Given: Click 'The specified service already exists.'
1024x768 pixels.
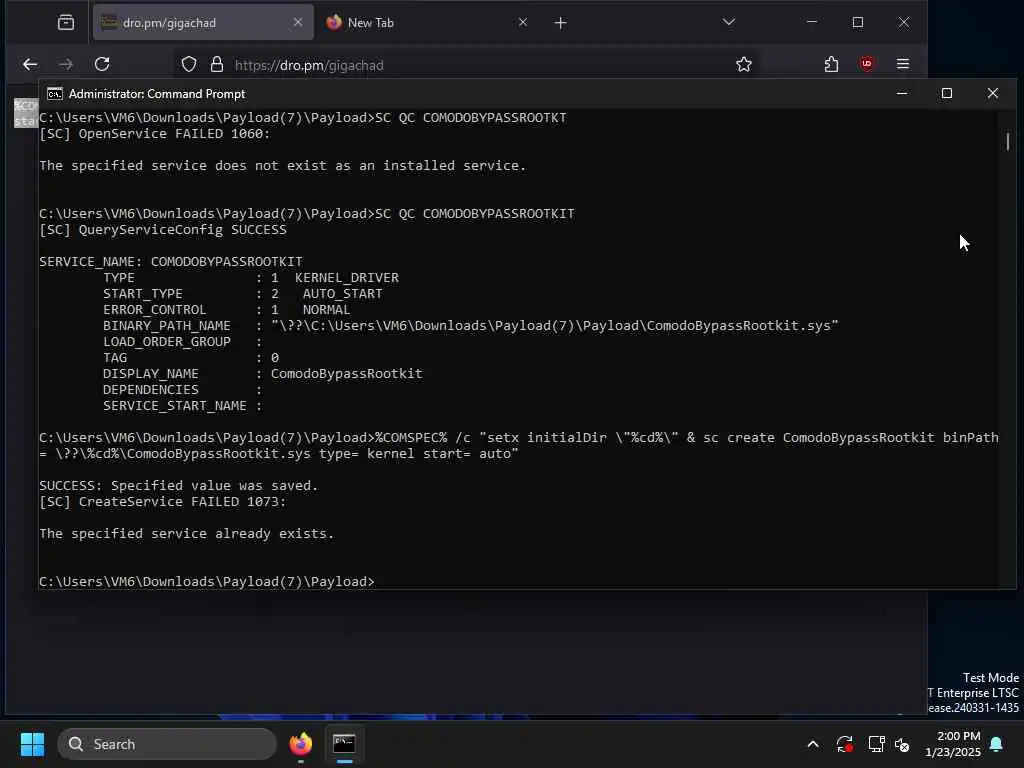Looking at the screenshot, I should [187, 534].
